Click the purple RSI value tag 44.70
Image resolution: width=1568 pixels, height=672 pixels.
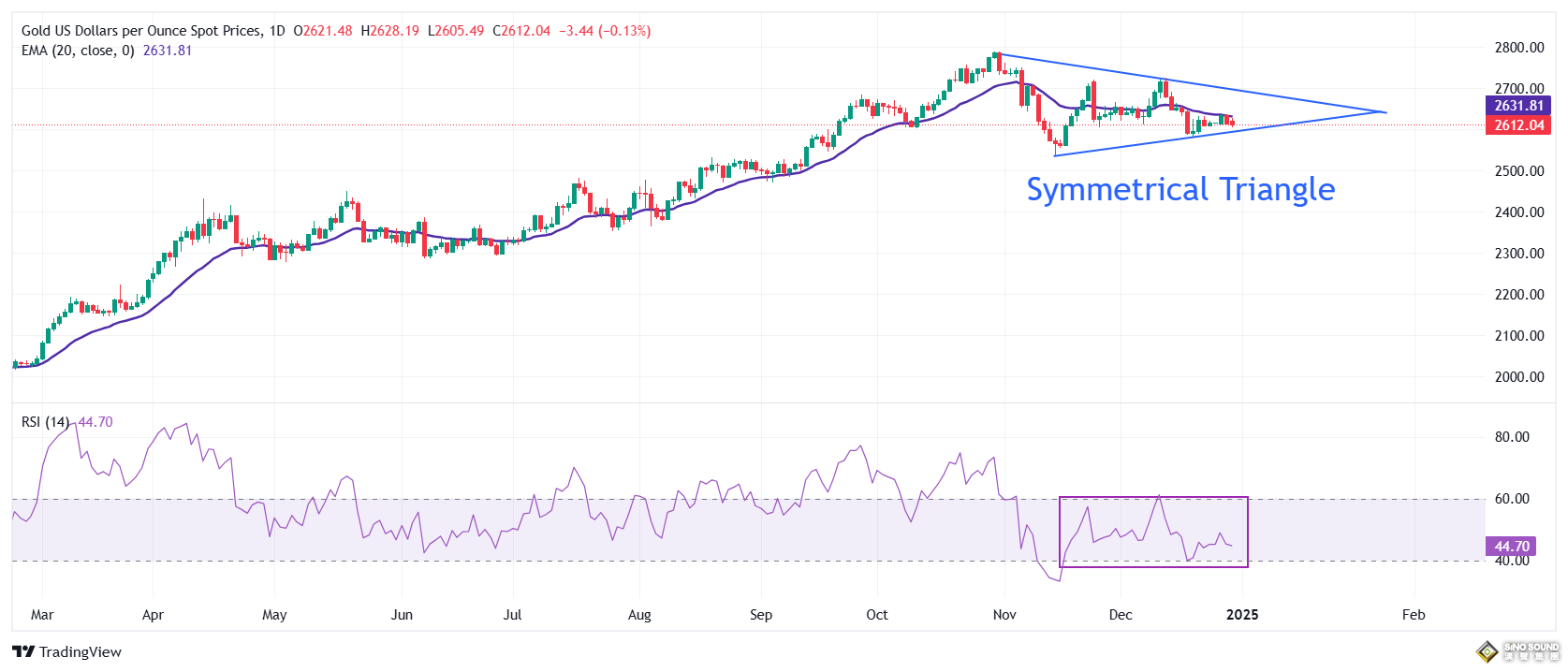pyautogui.click(x=1510, y=547)
